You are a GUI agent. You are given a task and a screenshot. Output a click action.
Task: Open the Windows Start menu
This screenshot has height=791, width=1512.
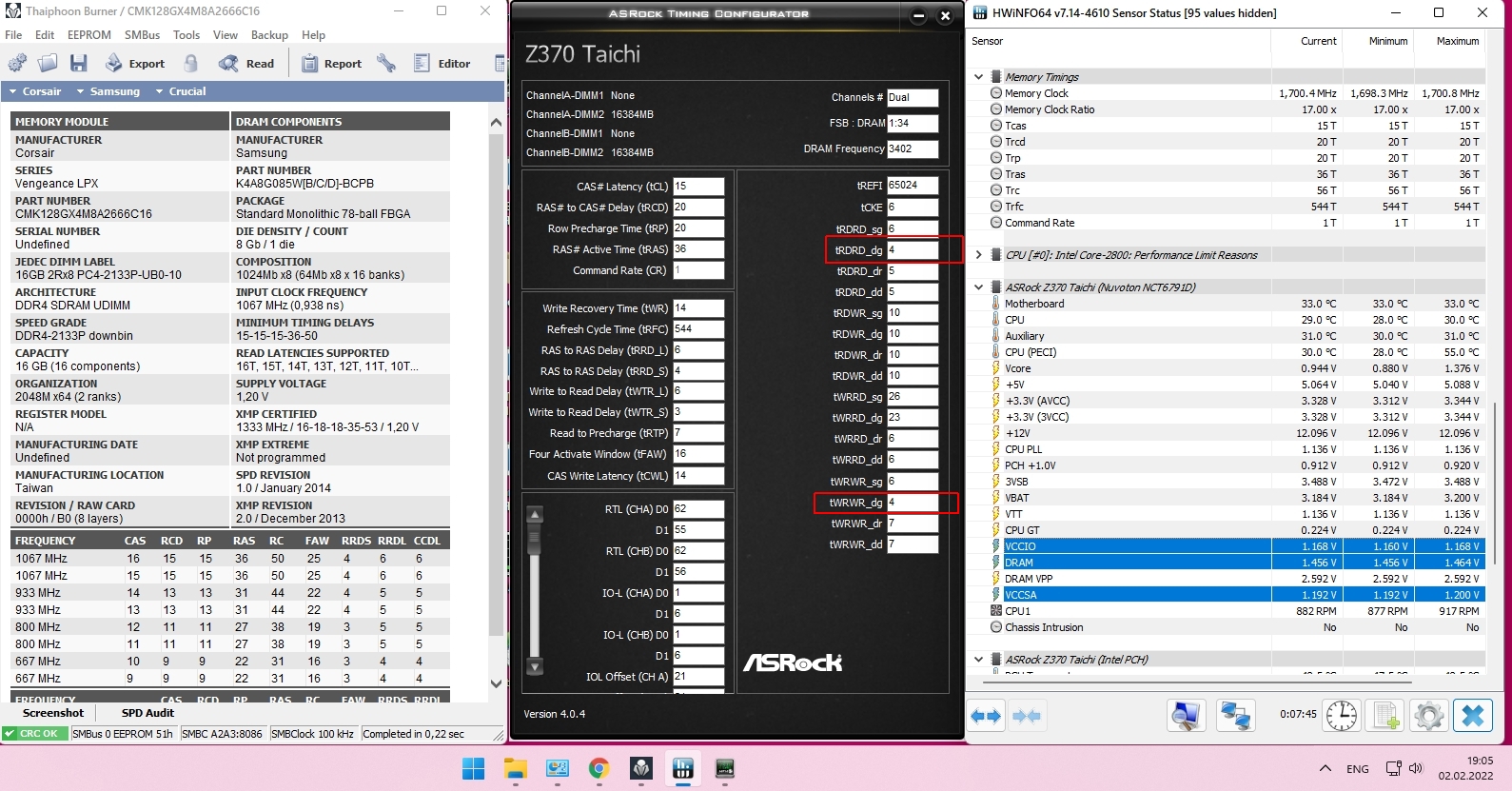coord(473,768)
